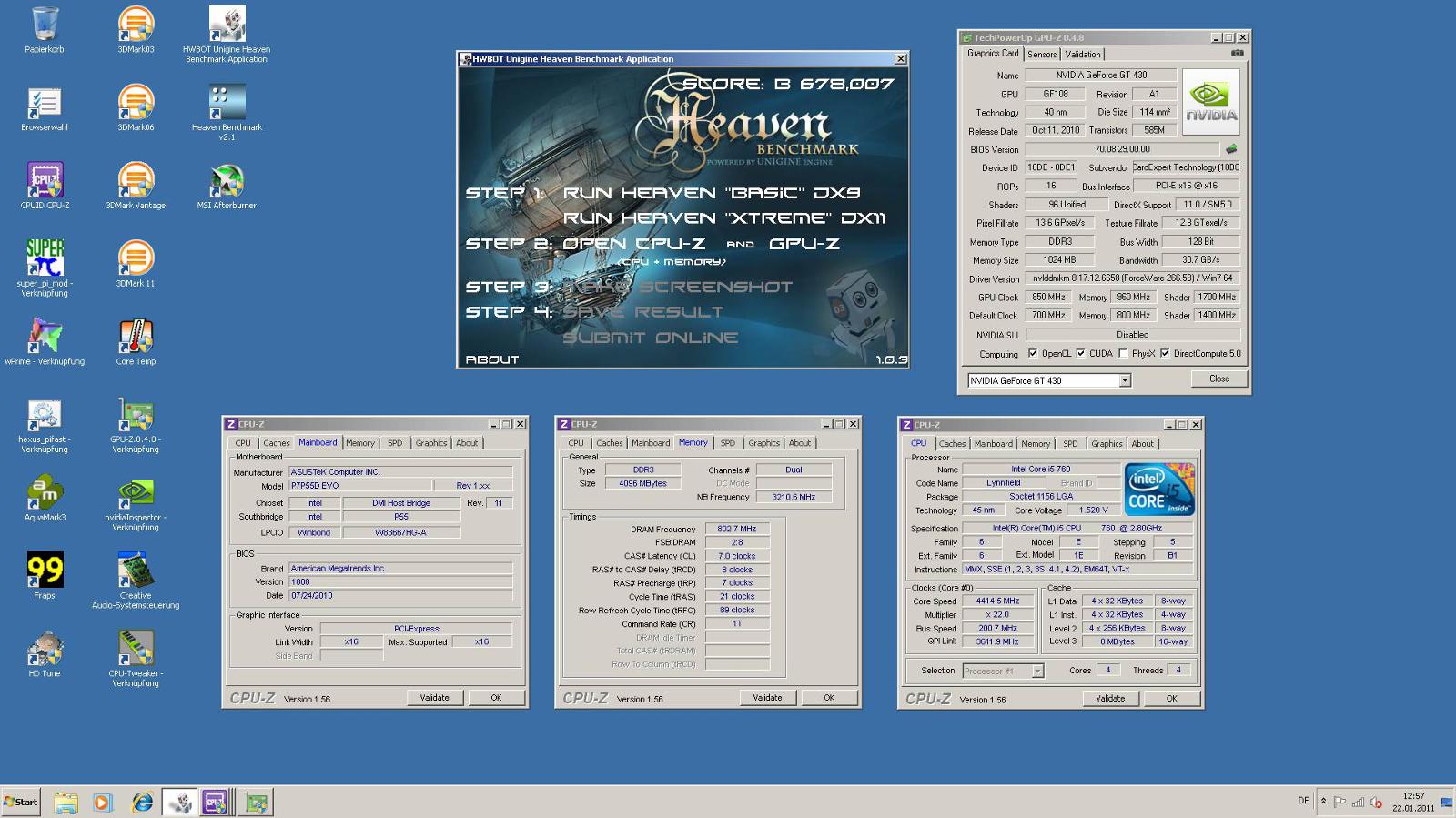Open the GeForce GT 430 GPU selector dropdown
The width and height of the screenshot is (1456, 818).
(1125, 380)
